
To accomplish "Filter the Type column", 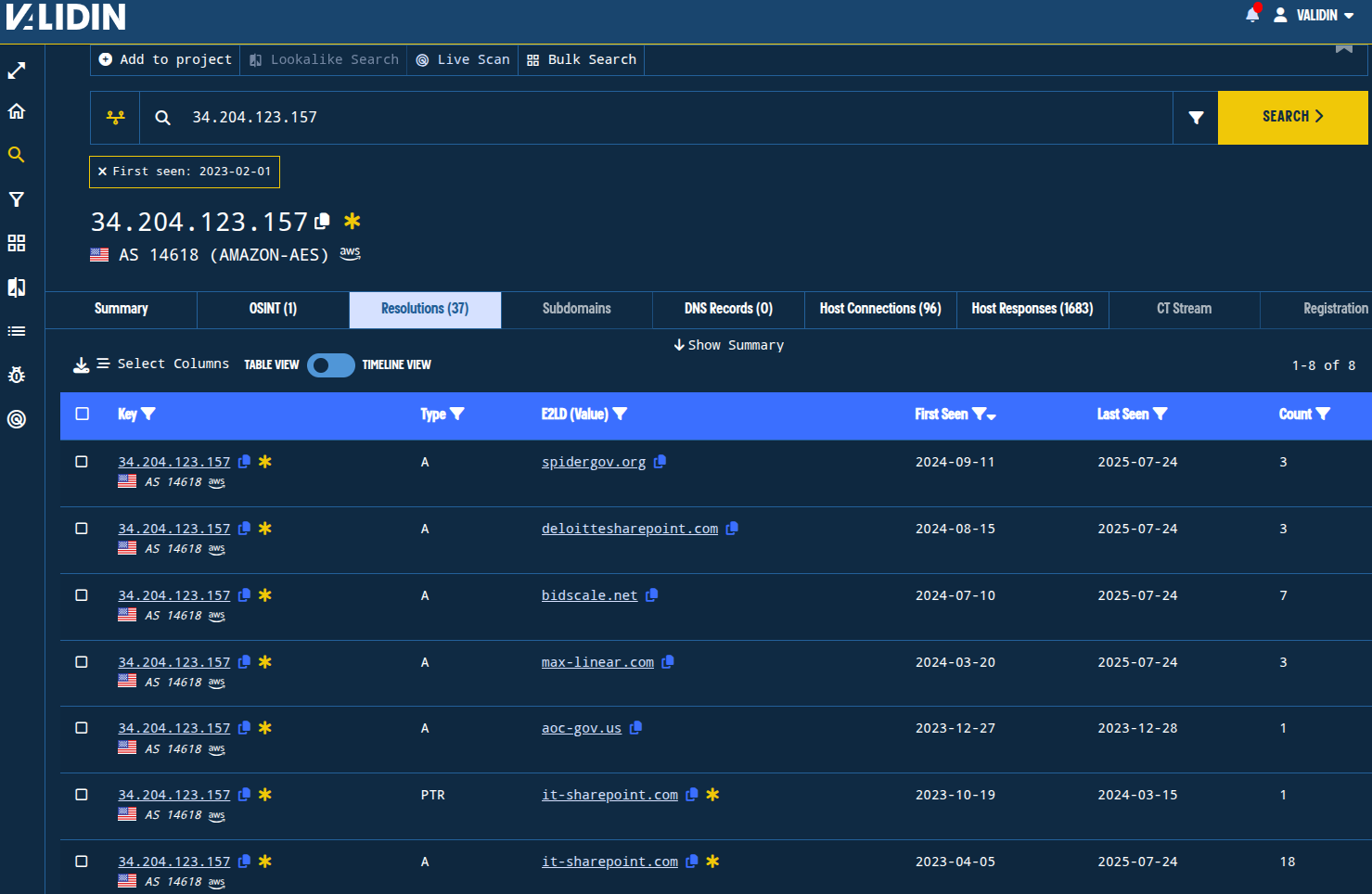I will (456, 414).
